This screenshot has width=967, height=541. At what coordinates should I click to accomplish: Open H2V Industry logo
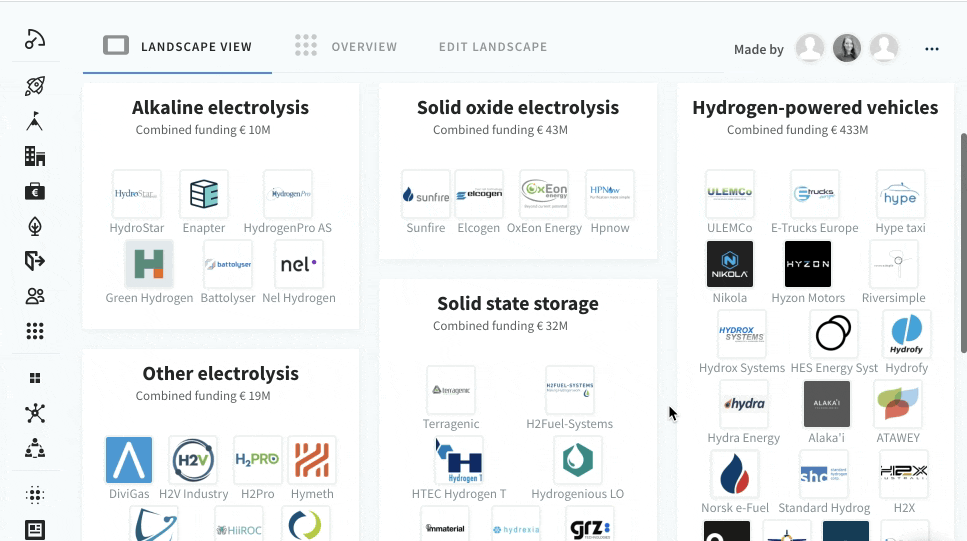[193, 460]
